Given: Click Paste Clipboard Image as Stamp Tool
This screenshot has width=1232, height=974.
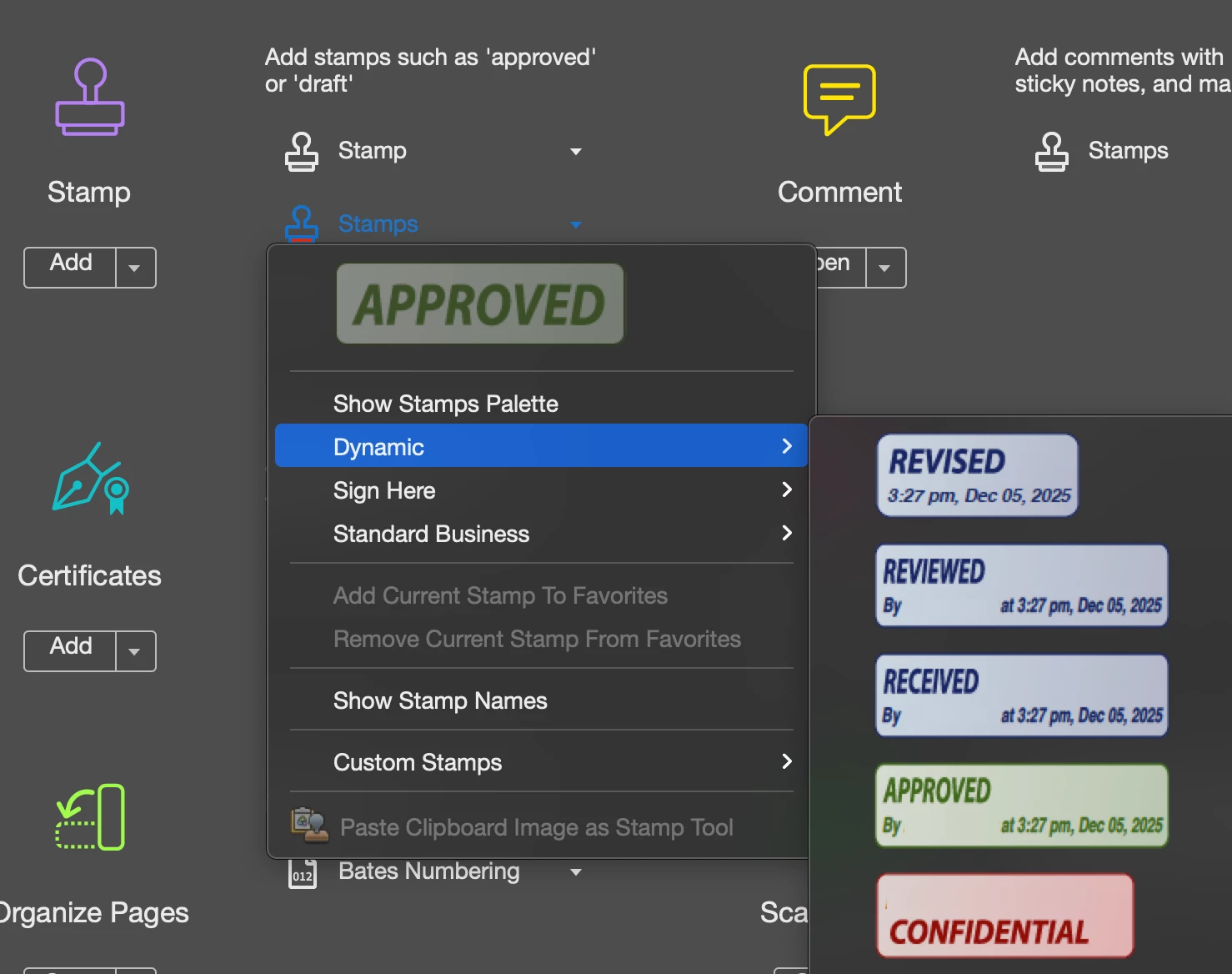Looking at the screenshot, I should click(x=541, y=827).
